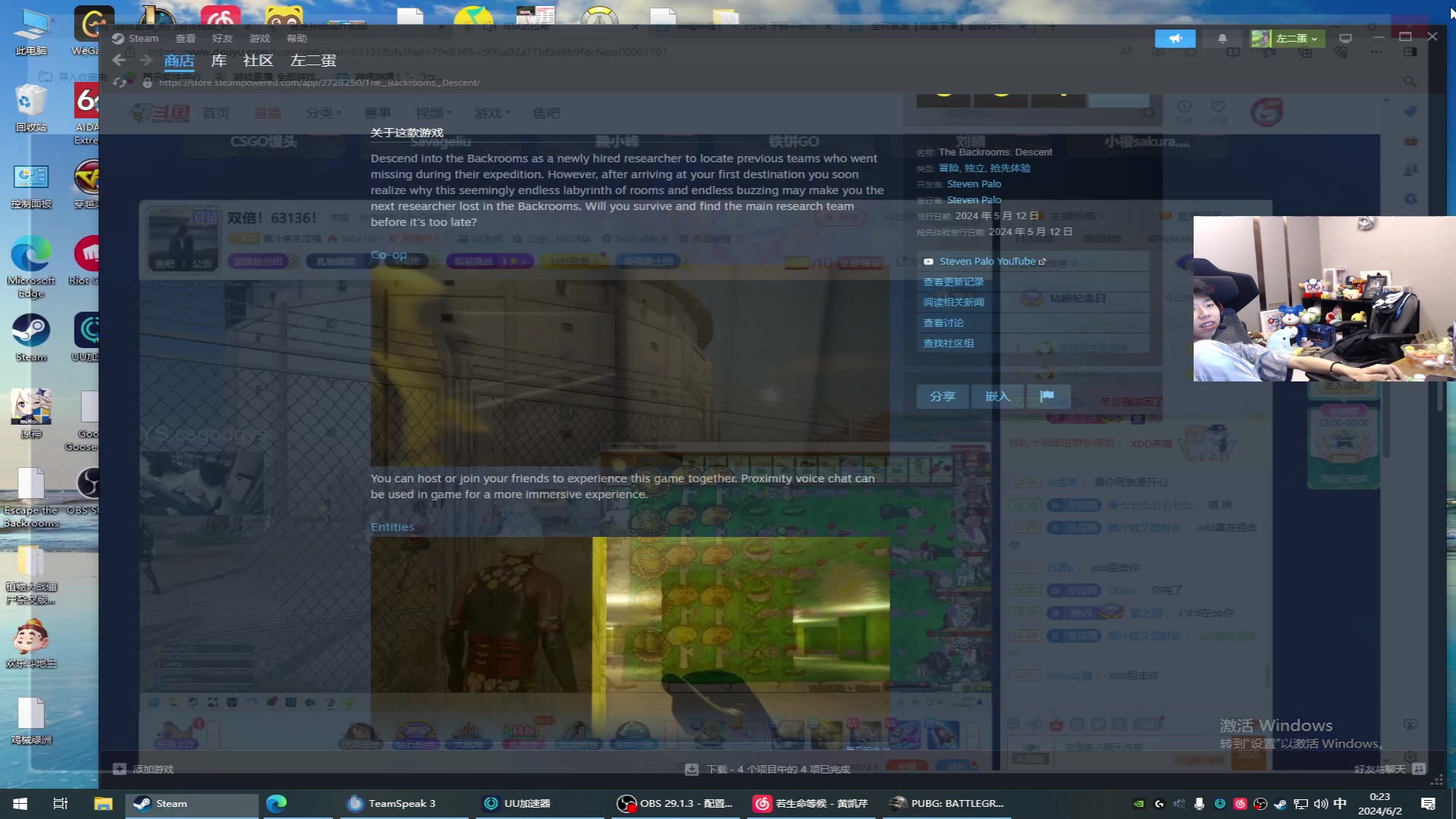Select 植物大战僵尸杂交版 desktop folder

(31, 575)
